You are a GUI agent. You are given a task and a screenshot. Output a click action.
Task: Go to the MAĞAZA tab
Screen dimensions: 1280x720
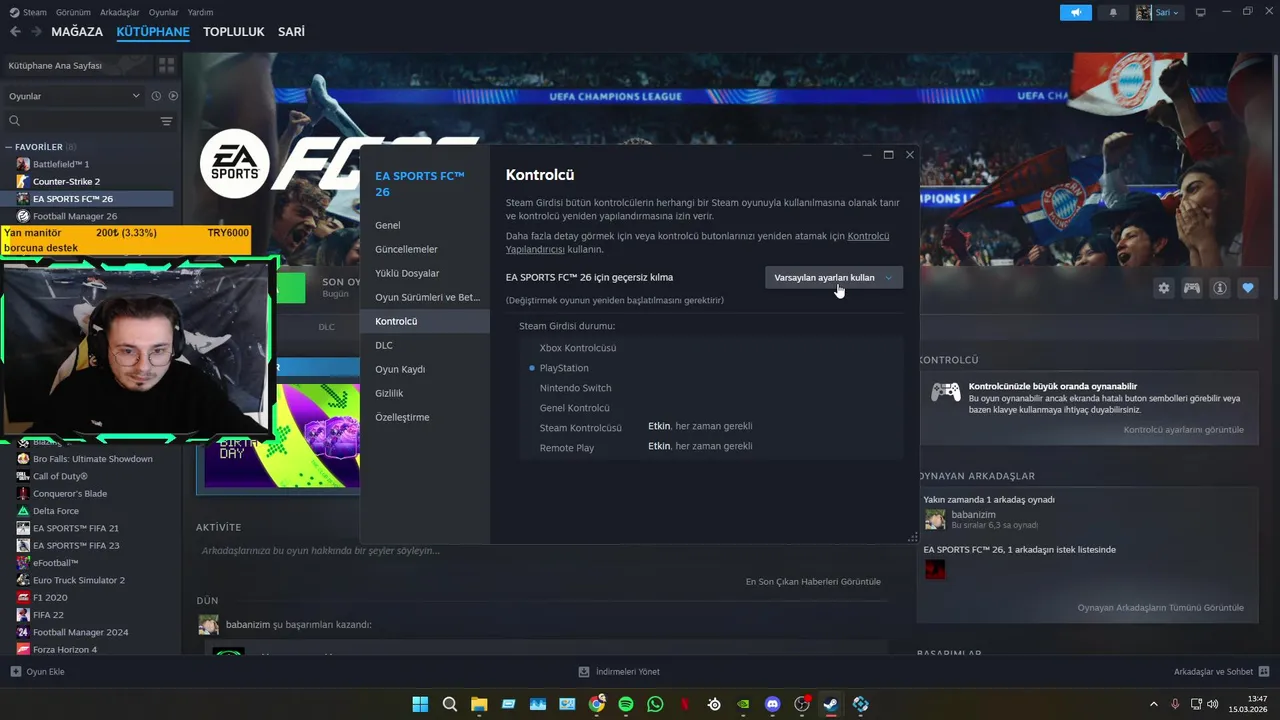point(77,32)
